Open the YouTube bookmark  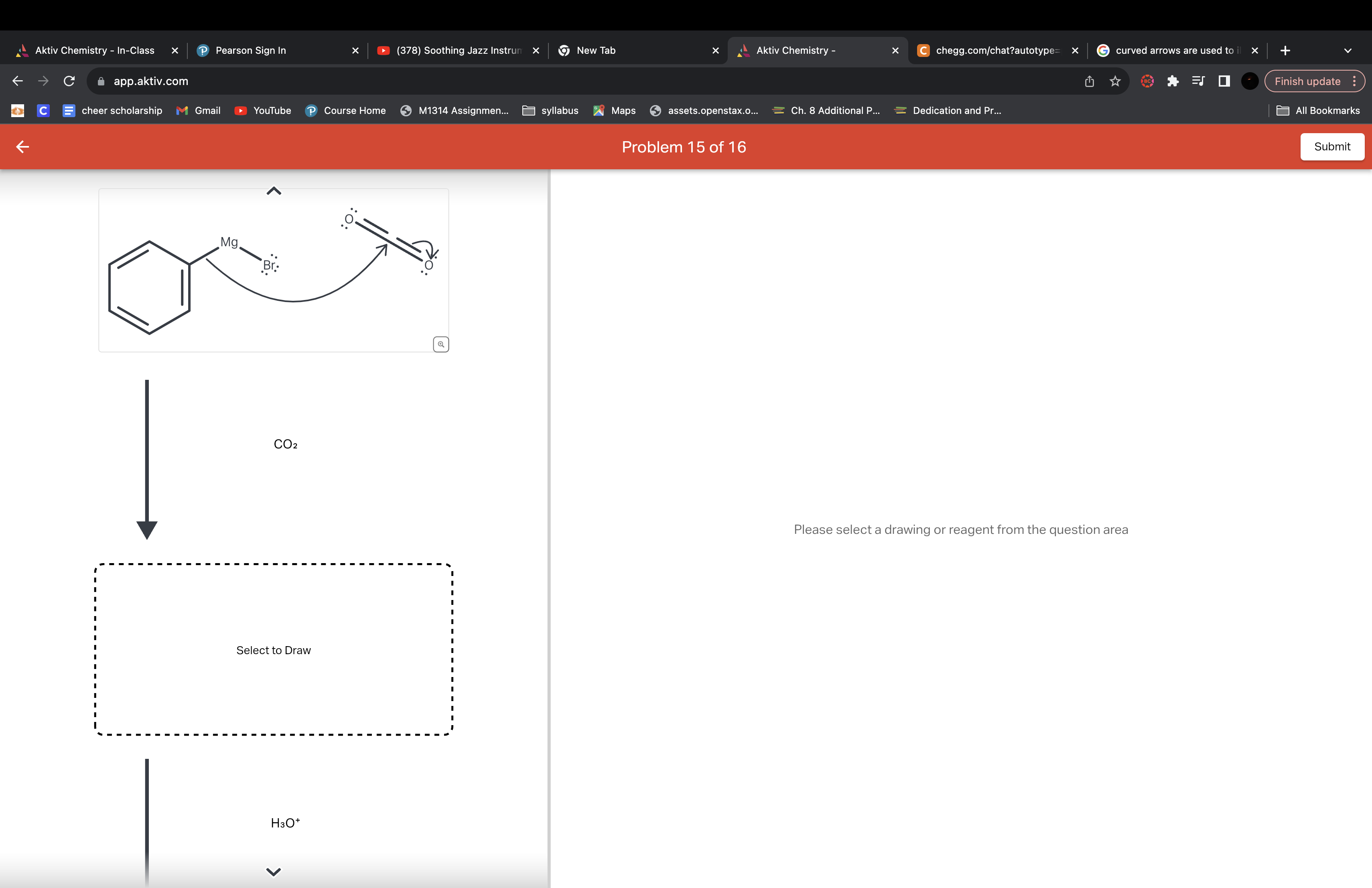pyautogui.click(x=263, y=110)
